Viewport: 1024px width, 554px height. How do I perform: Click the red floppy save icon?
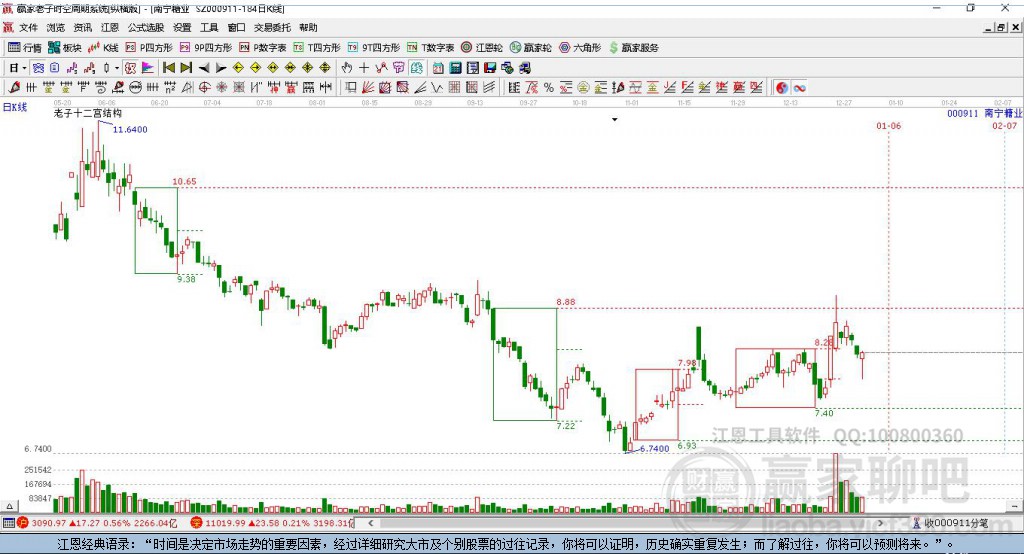click(490, 68)
